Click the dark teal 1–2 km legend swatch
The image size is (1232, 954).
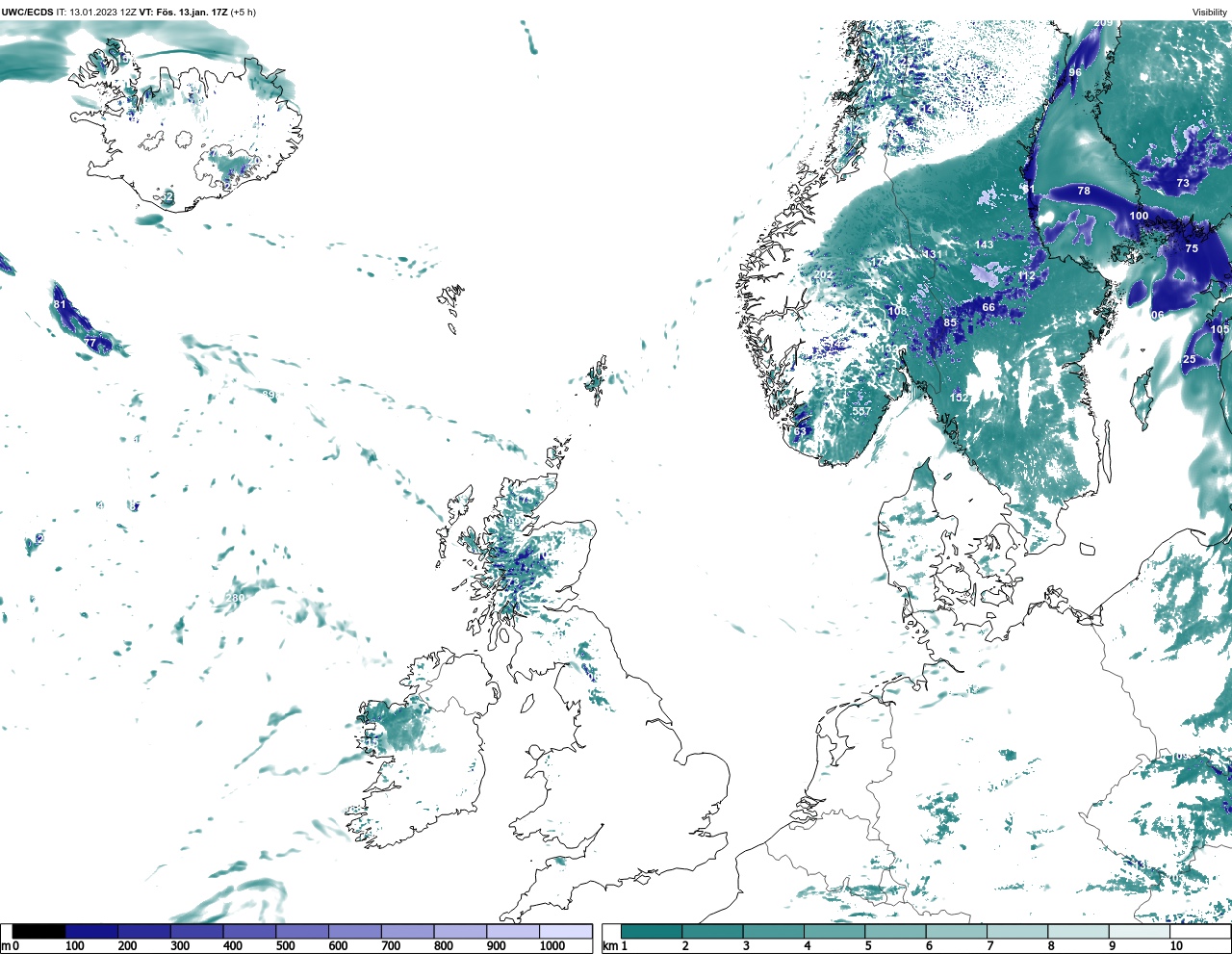[x=652, y=931]
